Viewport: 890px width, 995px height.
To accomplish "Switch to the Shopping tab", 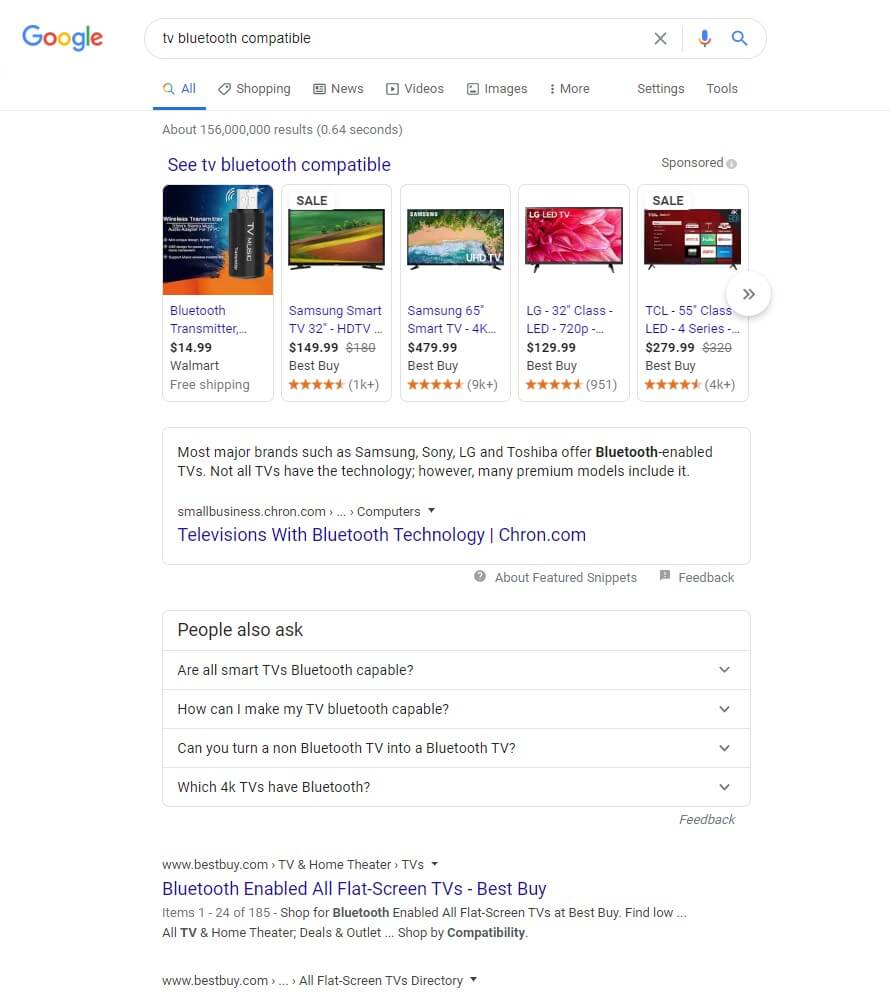I will click(254, 89).
